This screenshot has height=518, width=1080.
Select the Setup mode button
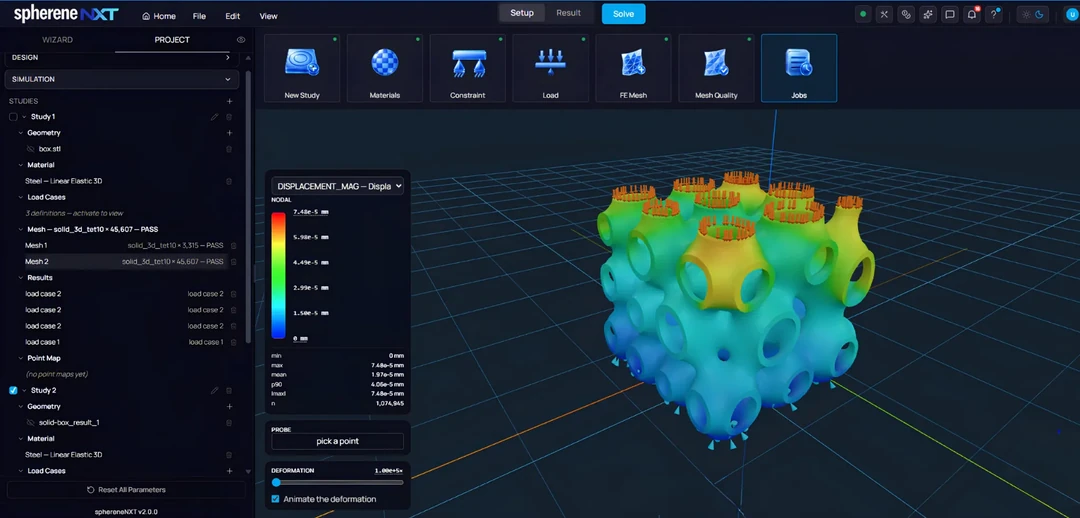pyautogui.click(x=522, y=13)
